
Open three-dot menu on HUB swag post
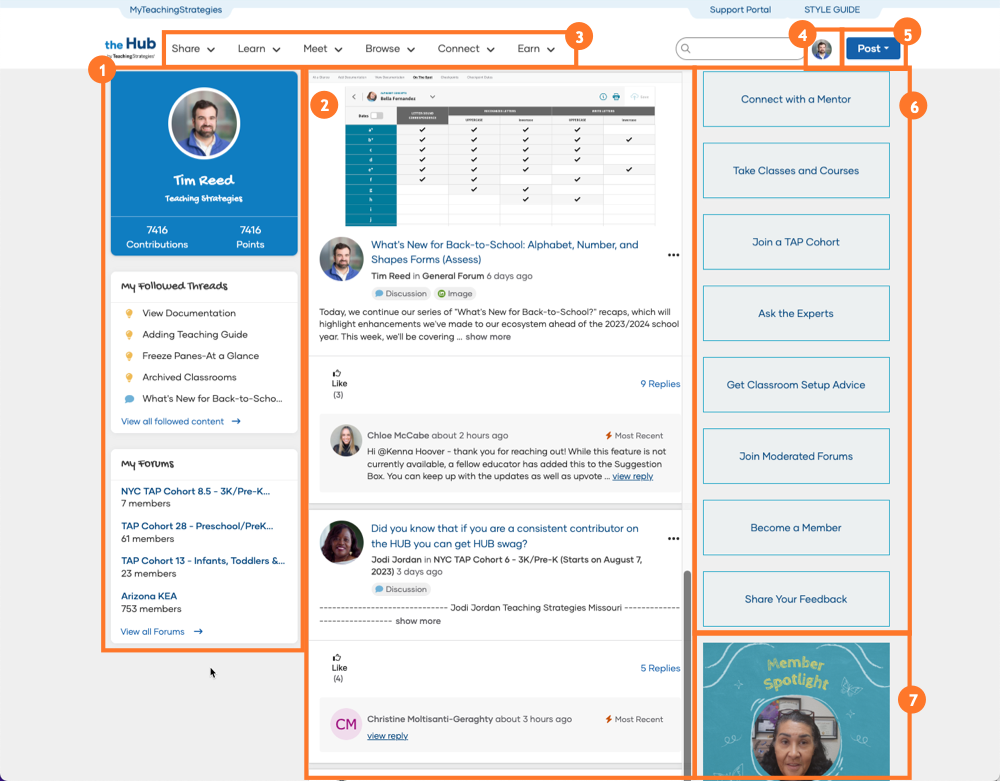click(673, 539)
